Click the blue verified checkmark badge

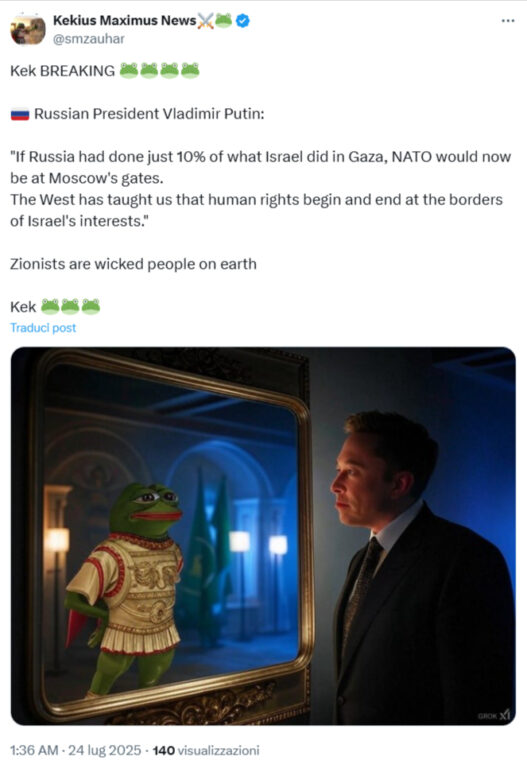tap(243, 21)
